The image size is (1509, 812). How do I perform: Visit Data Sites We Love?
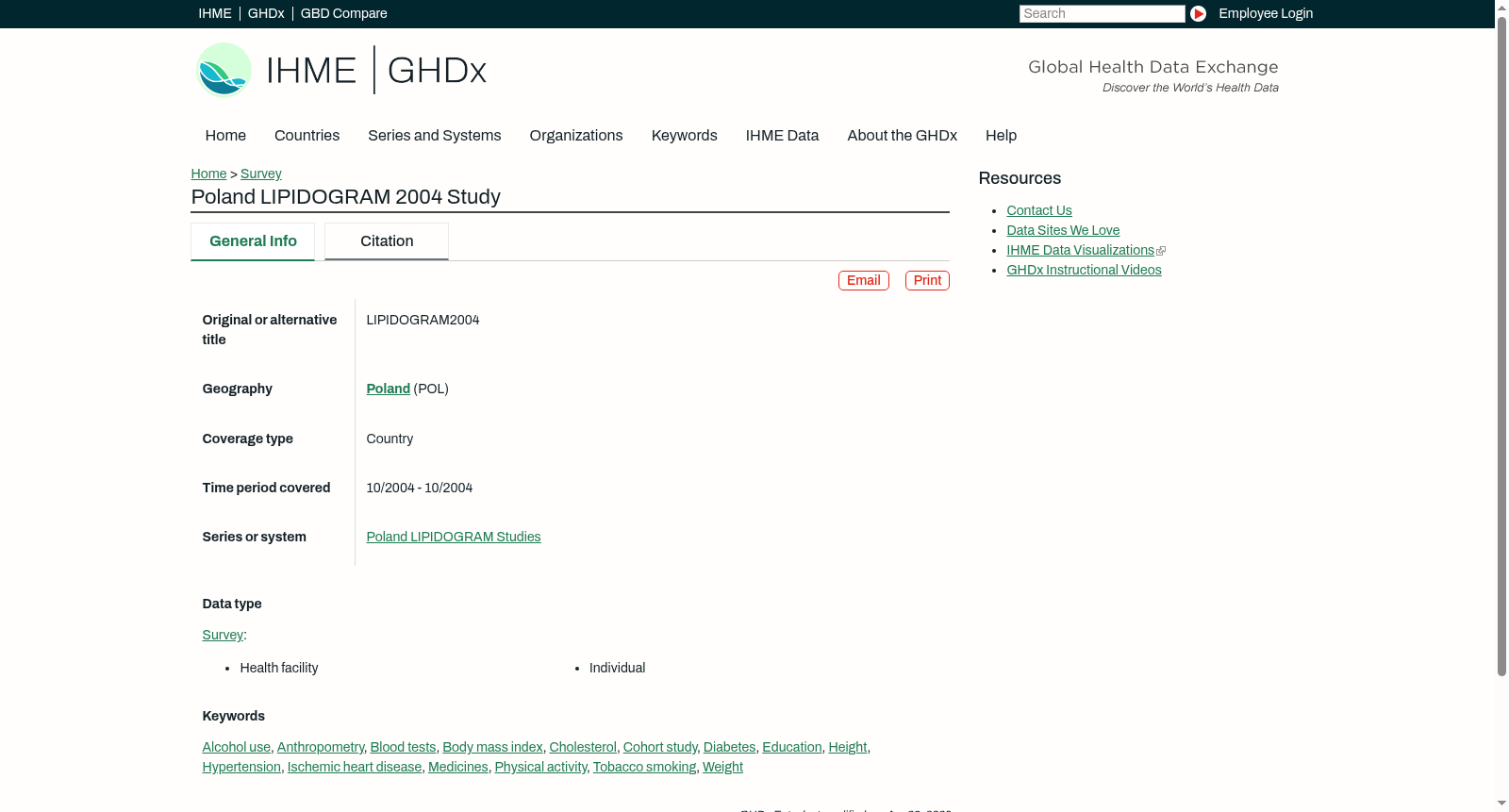click(x=1063, y=230)
